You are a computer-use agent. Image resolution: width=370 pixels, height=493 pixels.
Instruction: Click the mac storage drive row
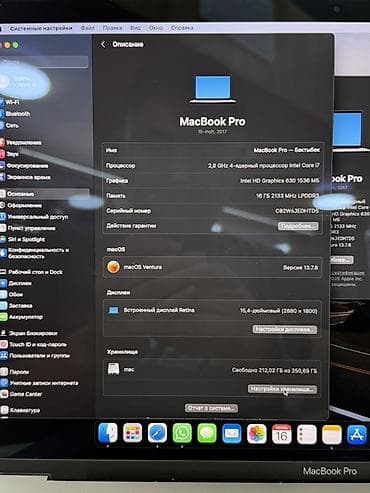212,370
